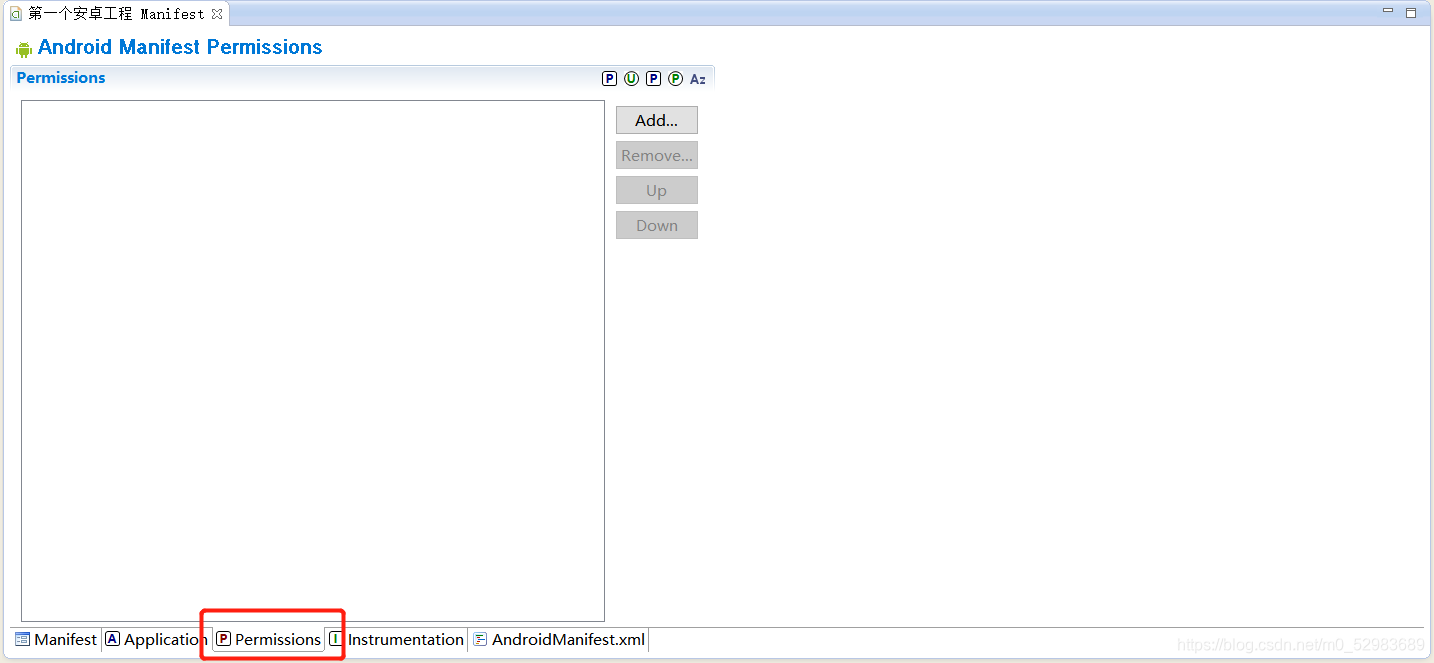Click the Up button
1434x663 pixels.
point(656,190)
